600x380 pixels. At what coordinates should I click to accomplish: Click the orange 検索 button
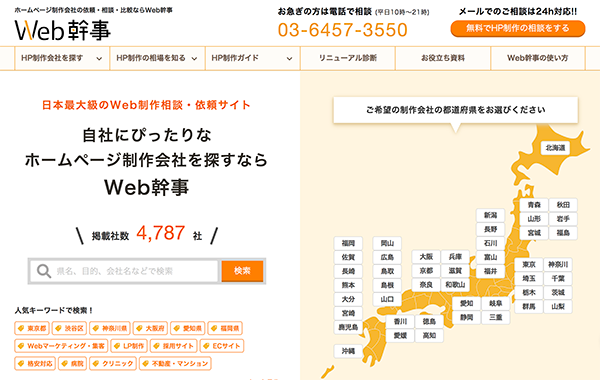pos(242,271)
